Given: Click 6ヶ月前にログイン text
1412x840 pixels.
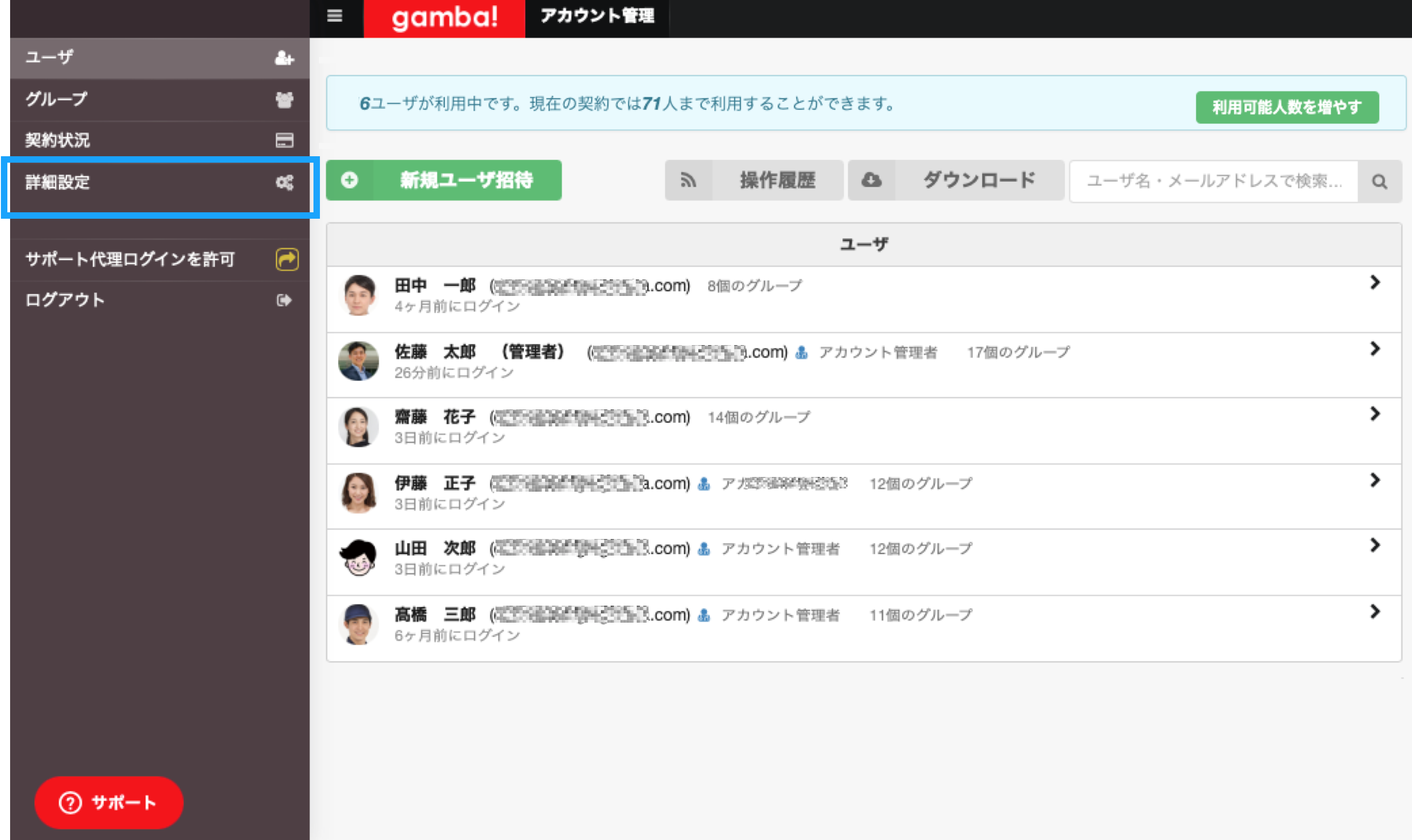Looking at the screenshot, I should [457, 635].
